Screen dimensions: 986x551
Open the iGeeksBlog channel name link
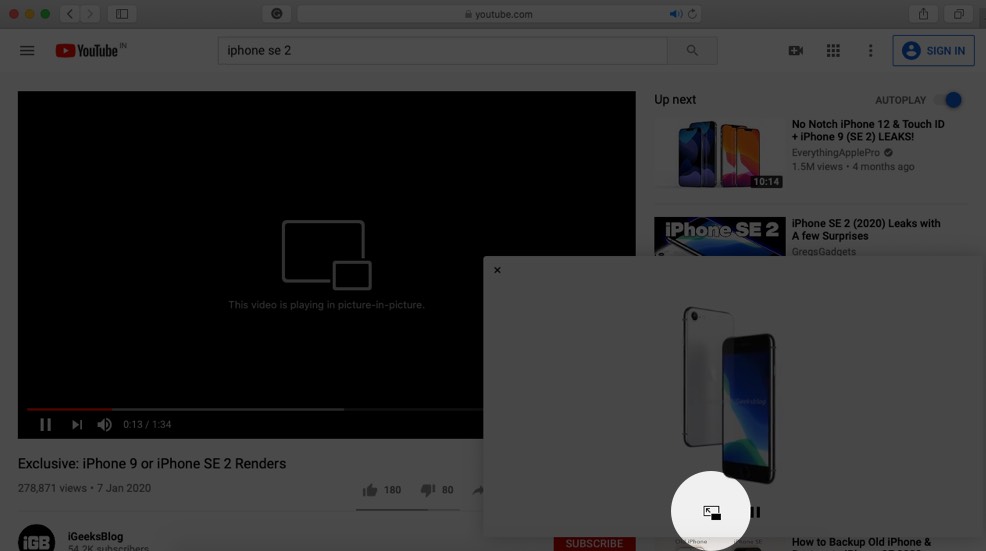coord(96,537)
